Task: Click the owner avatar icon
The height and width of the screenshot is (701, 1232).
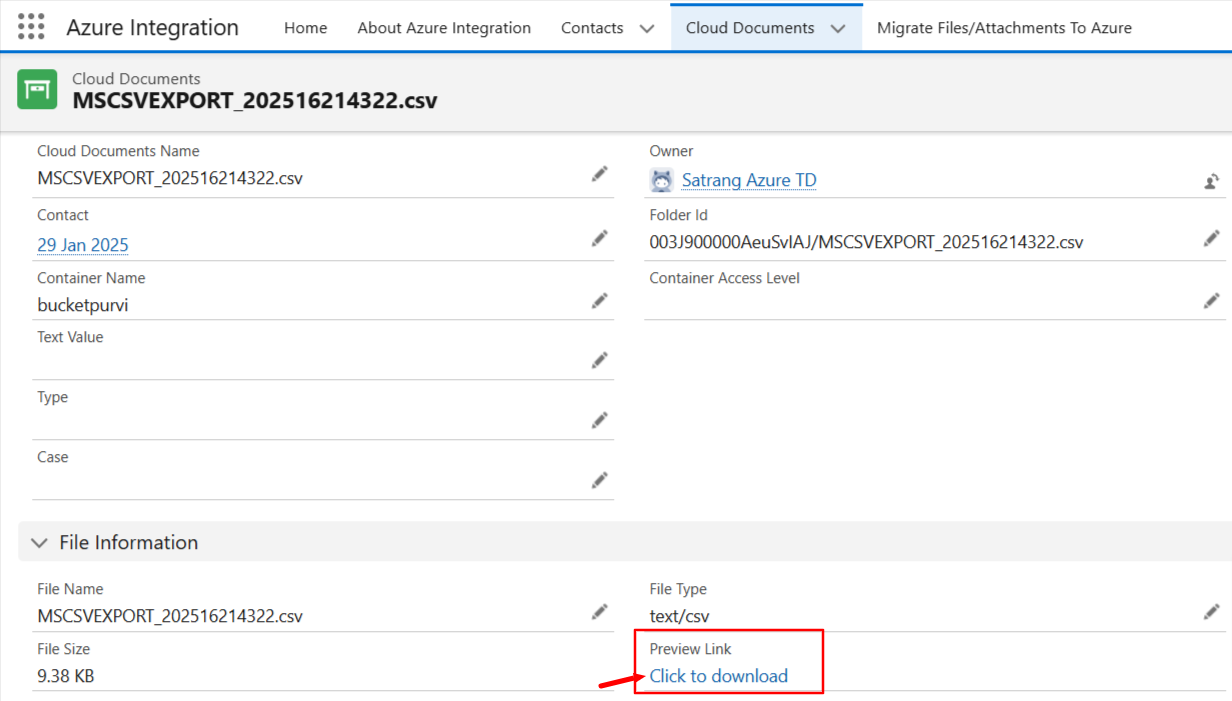Action: tap(661, 180)
